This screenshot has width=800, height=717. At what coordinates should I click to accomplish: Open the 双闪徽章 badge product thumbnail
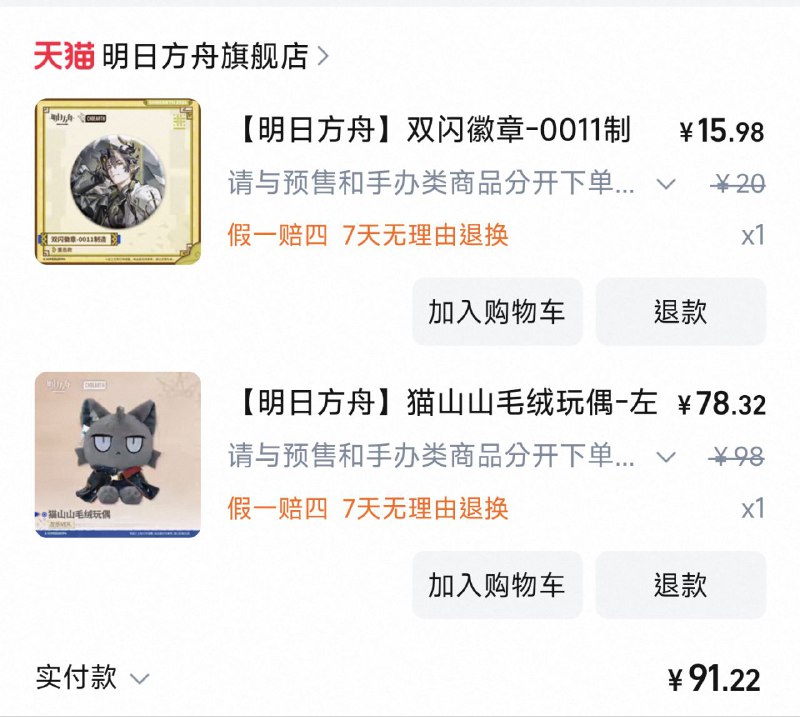click(x=117, y=181)
